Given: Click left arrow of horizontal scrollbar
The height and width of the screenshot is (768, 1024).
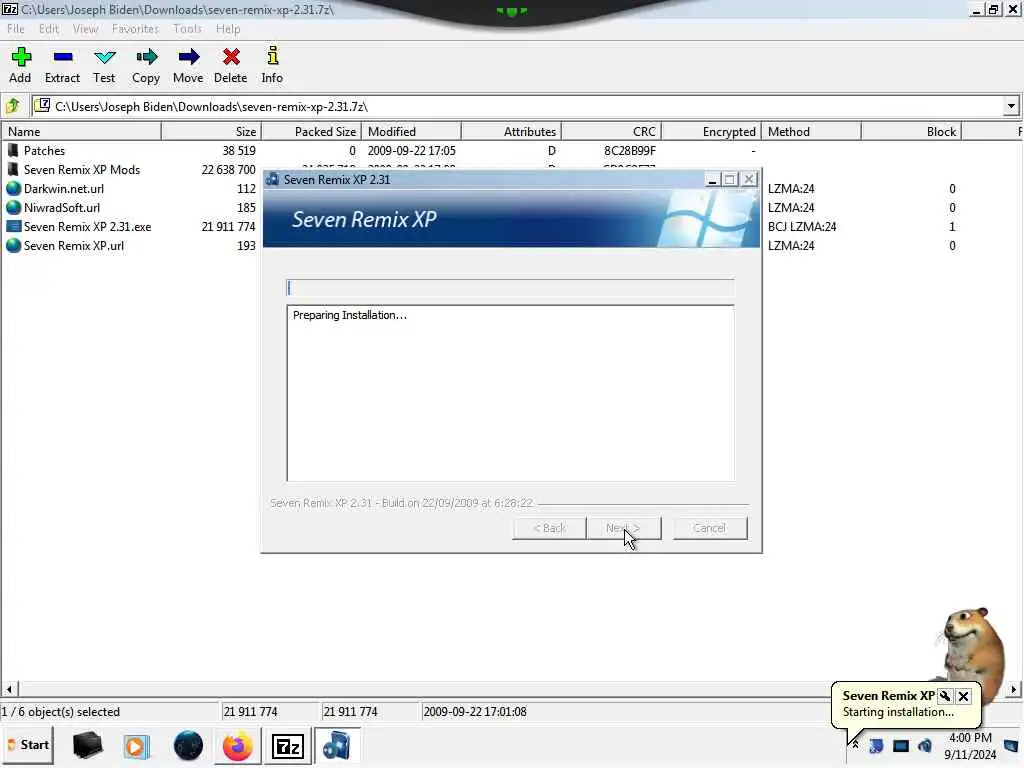Looking at the screenshot, I should point(8,689).
